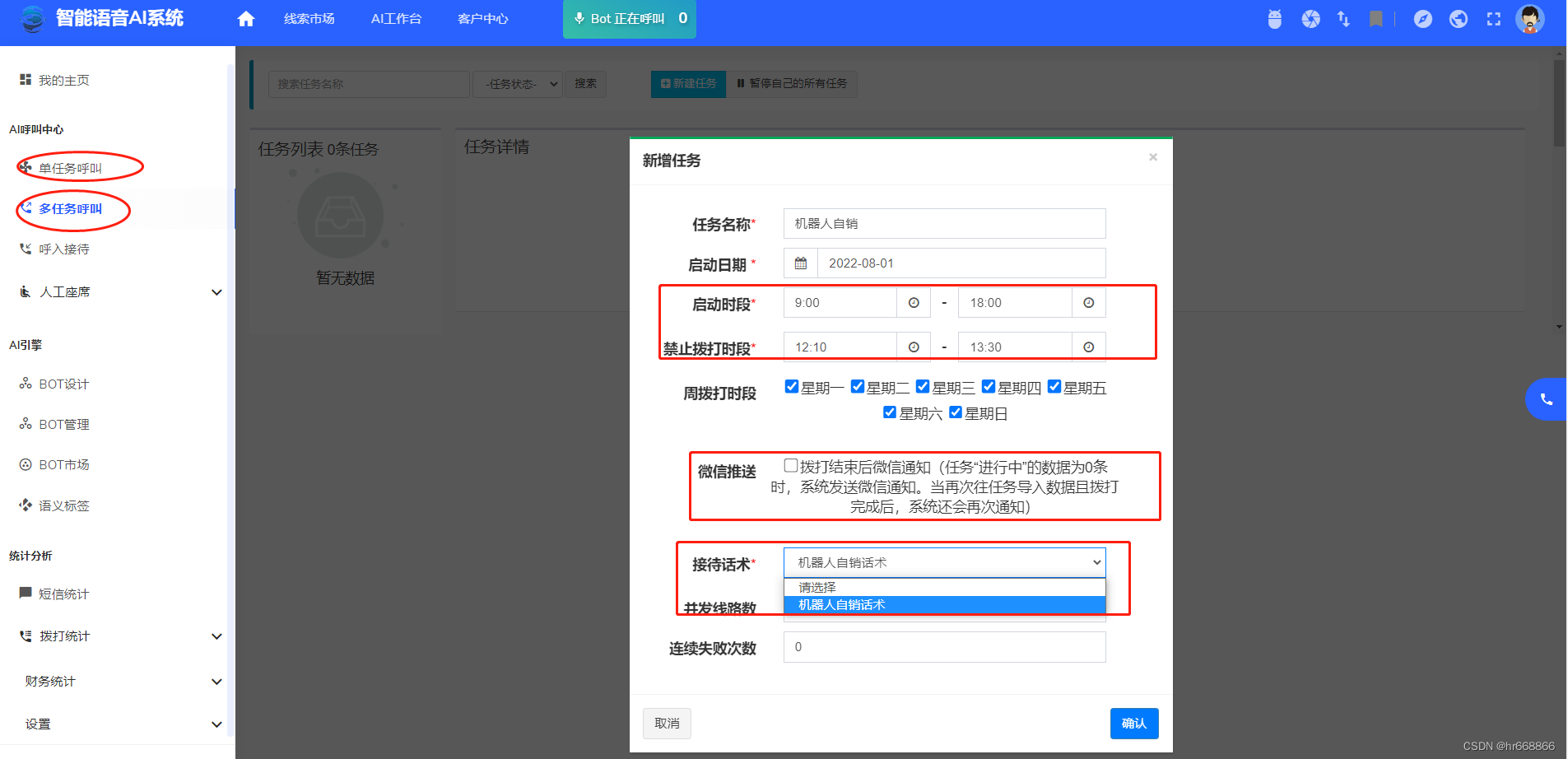Open BOT市场 in sidebar

click(x=54, y=465)
